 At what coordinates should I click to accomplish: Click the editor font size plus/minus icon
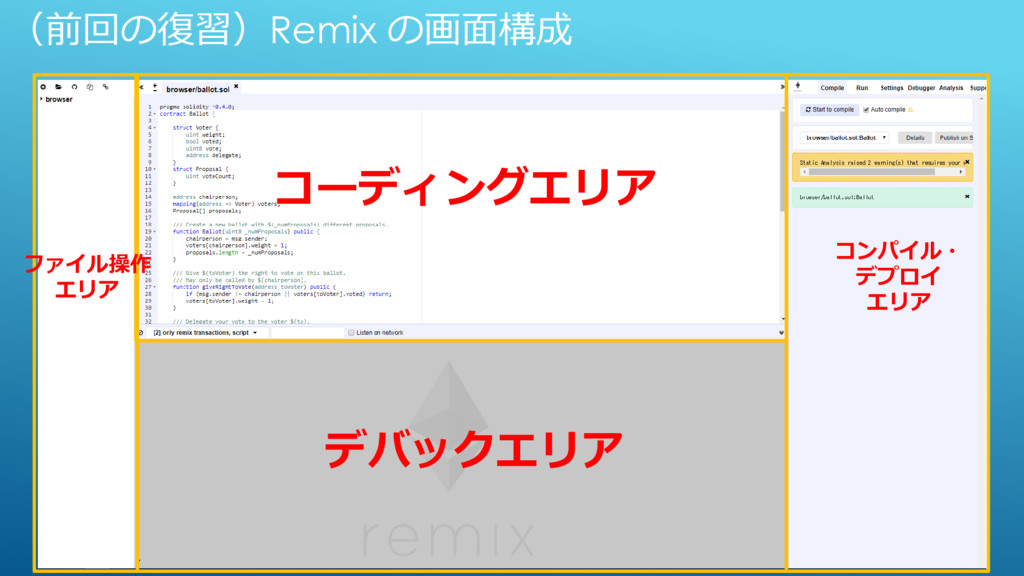point(155,87)
